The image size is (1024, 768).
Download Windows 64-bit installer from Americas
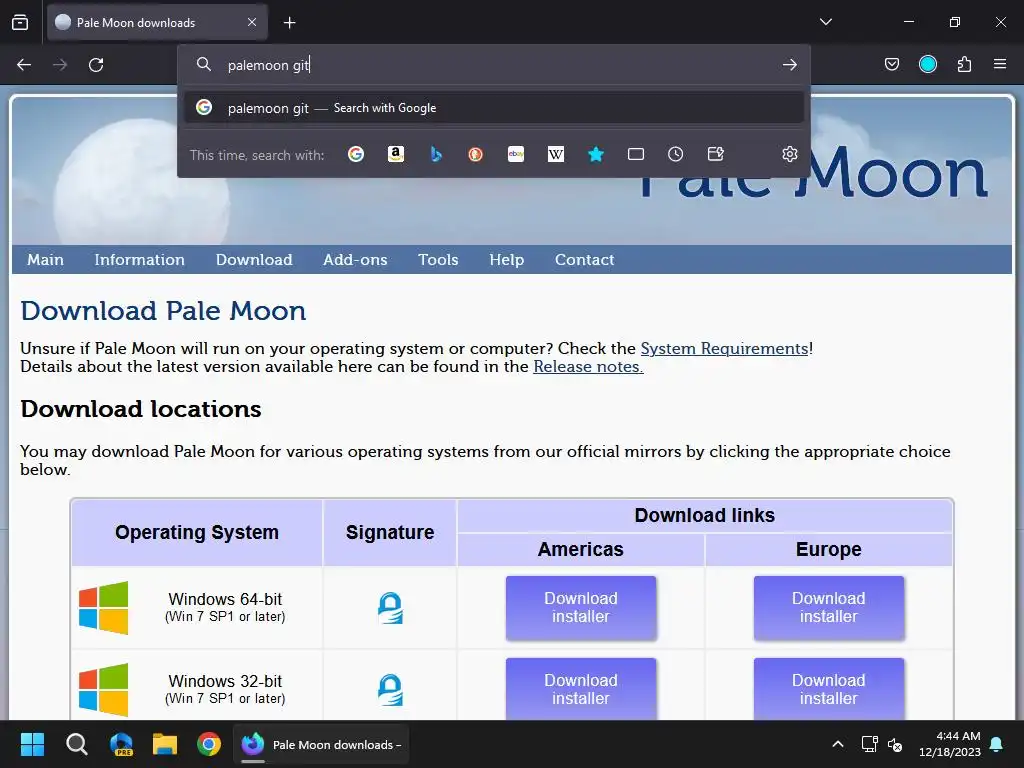point(581,607)
